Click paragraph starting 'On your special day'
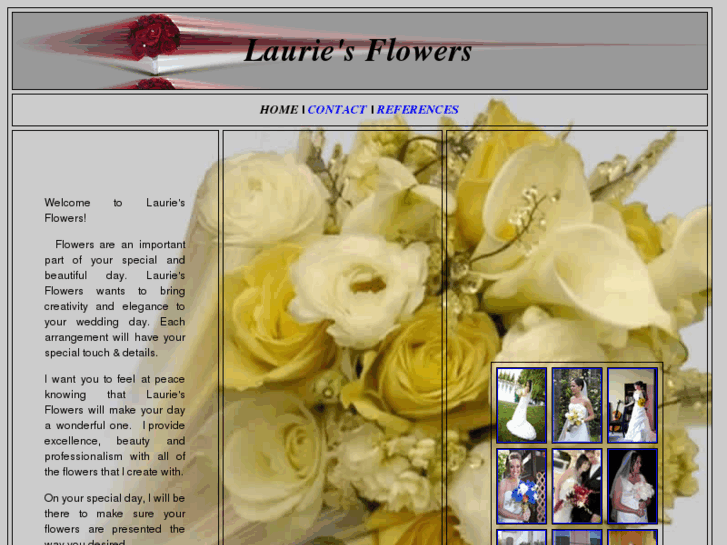This screenshot has width=727, height=545. pos(115,519)
